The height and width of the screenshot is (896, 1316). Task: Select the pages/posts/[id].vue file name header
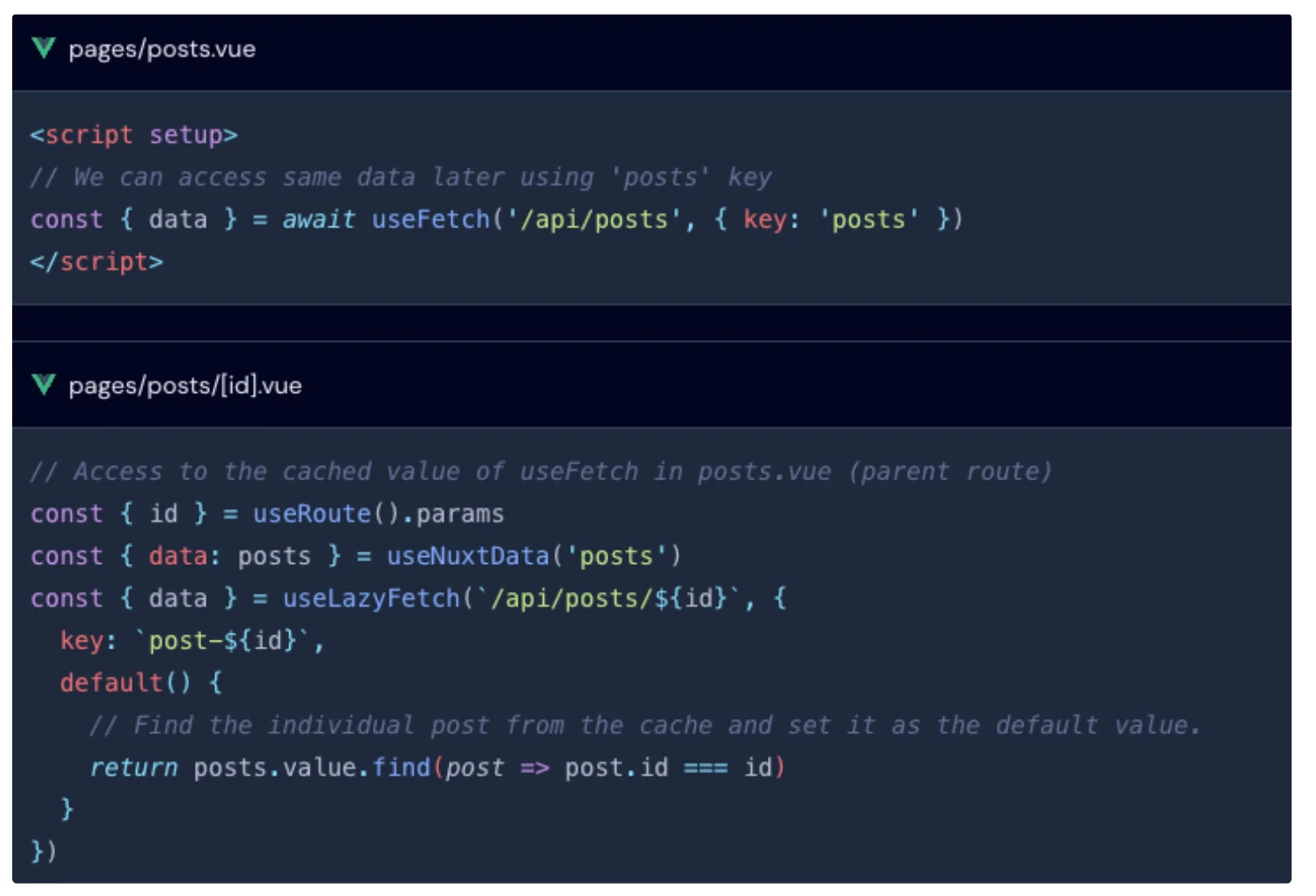pos(185,385)
